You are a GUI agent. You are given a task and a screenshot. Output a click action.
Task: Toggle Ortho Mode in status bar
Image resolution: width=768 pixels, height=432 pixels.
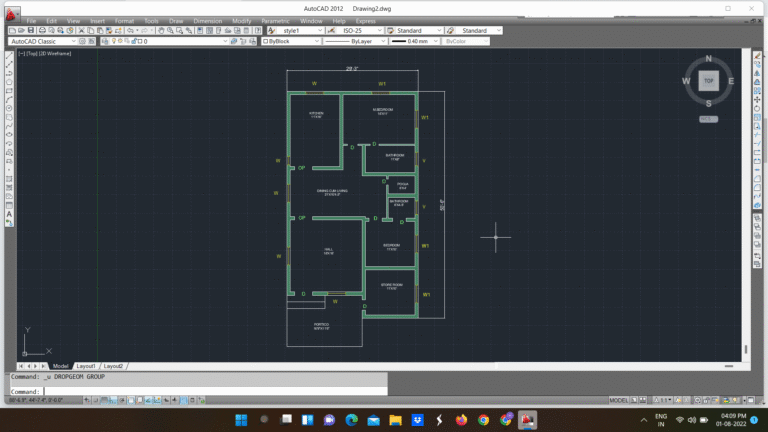click(113, 400)
